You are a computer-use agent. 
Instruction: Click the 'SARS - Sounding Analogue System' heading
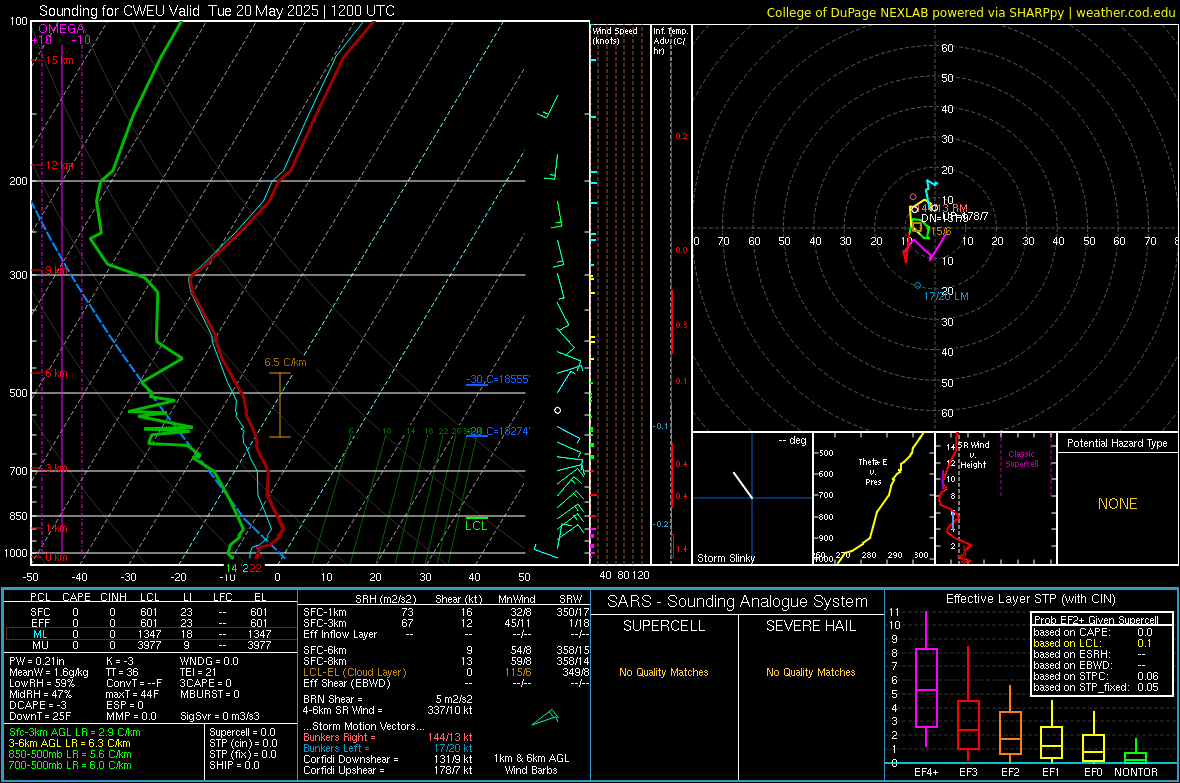coord(738,602)
